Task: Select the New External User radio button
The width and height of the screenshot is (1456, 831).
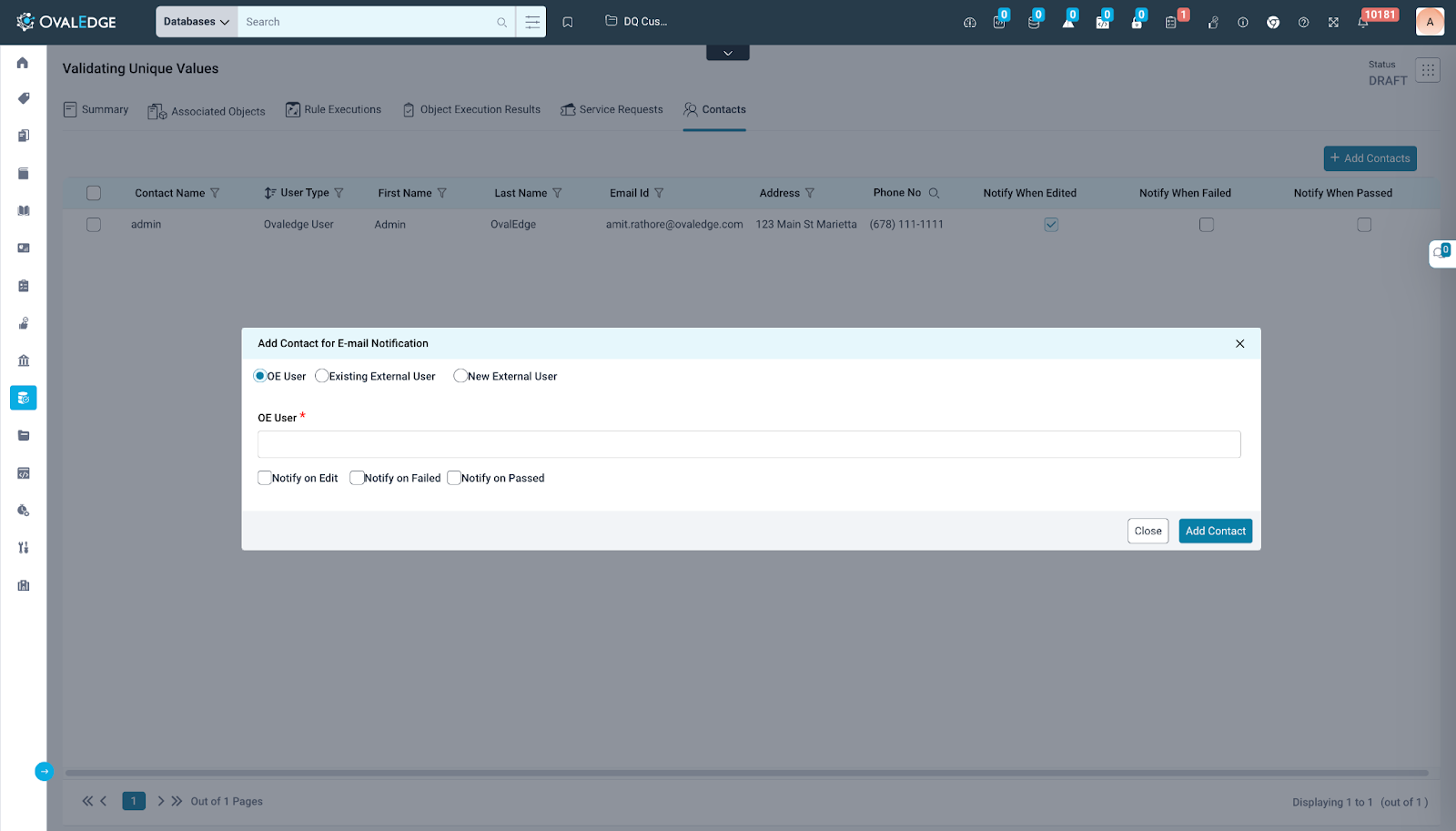Action: pos(460,376)
